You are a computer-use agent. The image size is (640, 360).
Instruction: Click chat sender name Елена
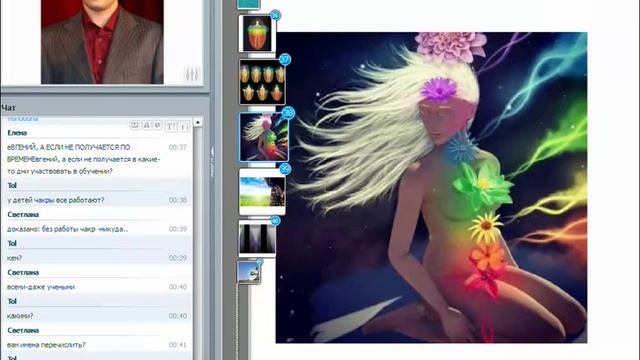(x=17, y=133)
